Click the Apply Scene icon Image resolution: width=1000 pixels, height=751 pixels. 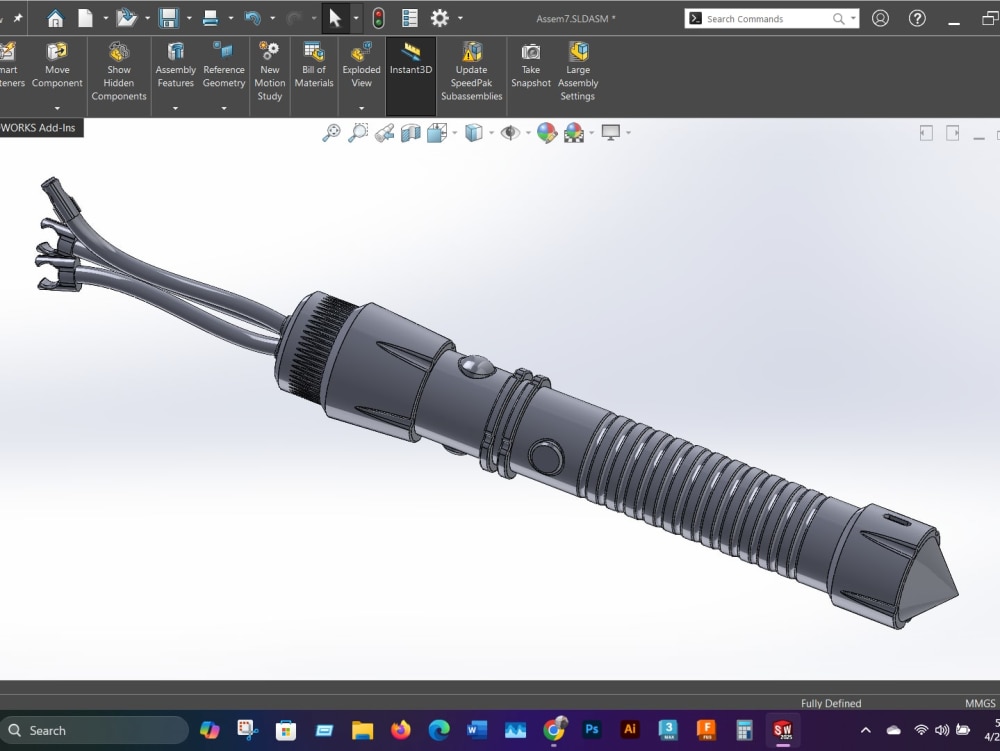point(574,133)
